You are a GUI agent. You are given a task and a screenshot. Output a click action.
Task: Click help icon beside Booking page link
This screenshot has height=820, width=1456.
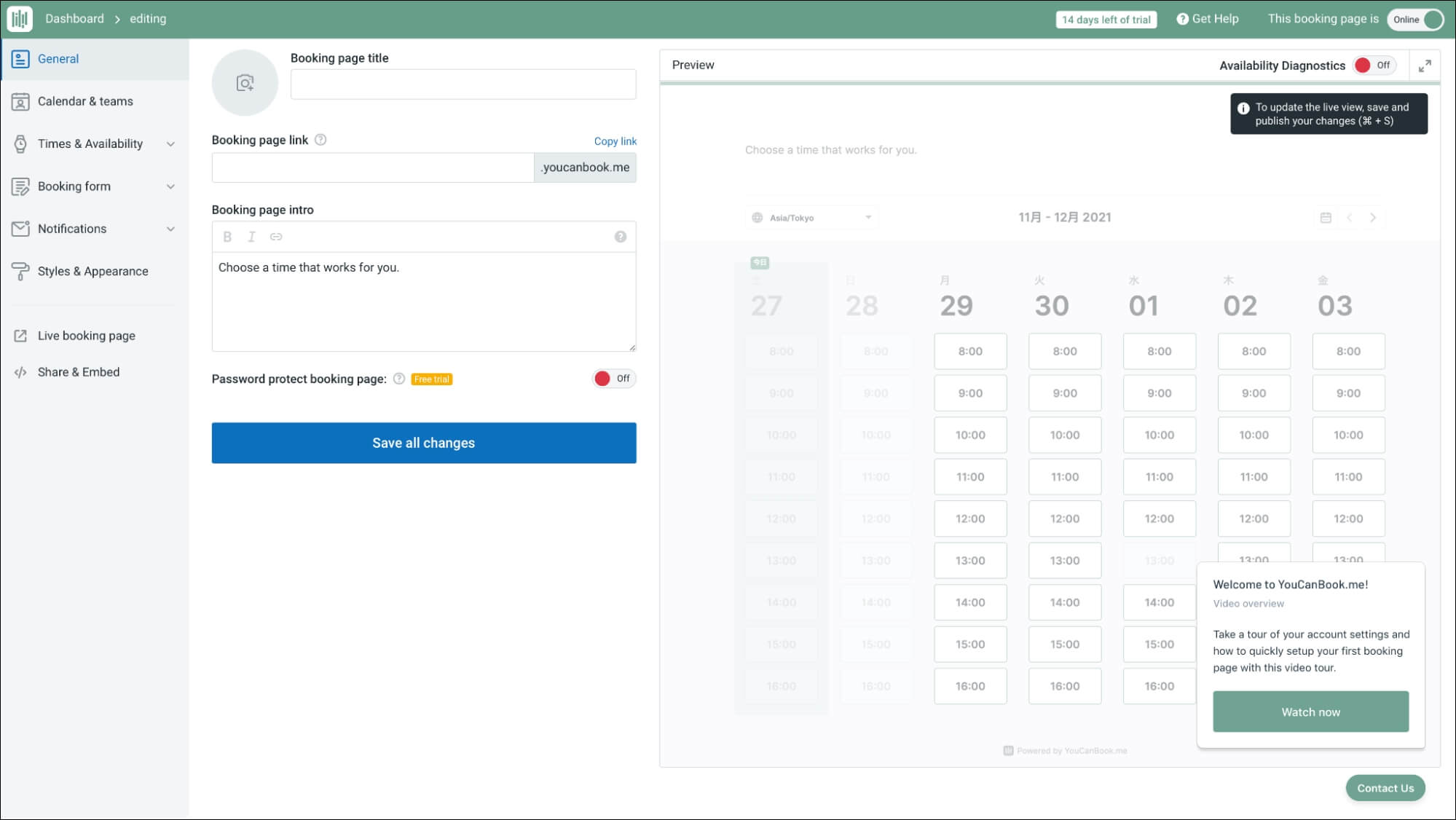click(x=320, y=140)
